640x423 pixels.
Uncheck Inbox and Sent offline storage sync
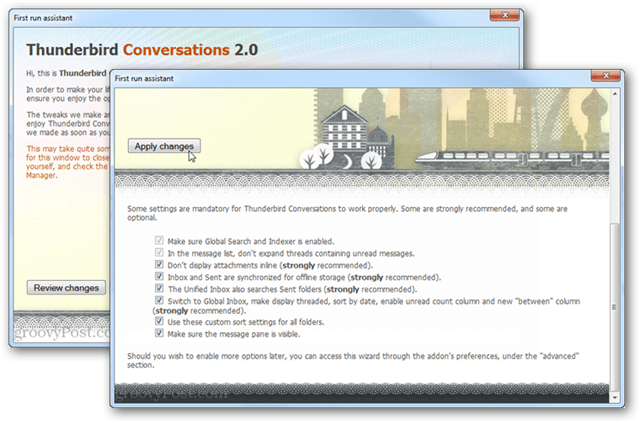tap(159, 276)
